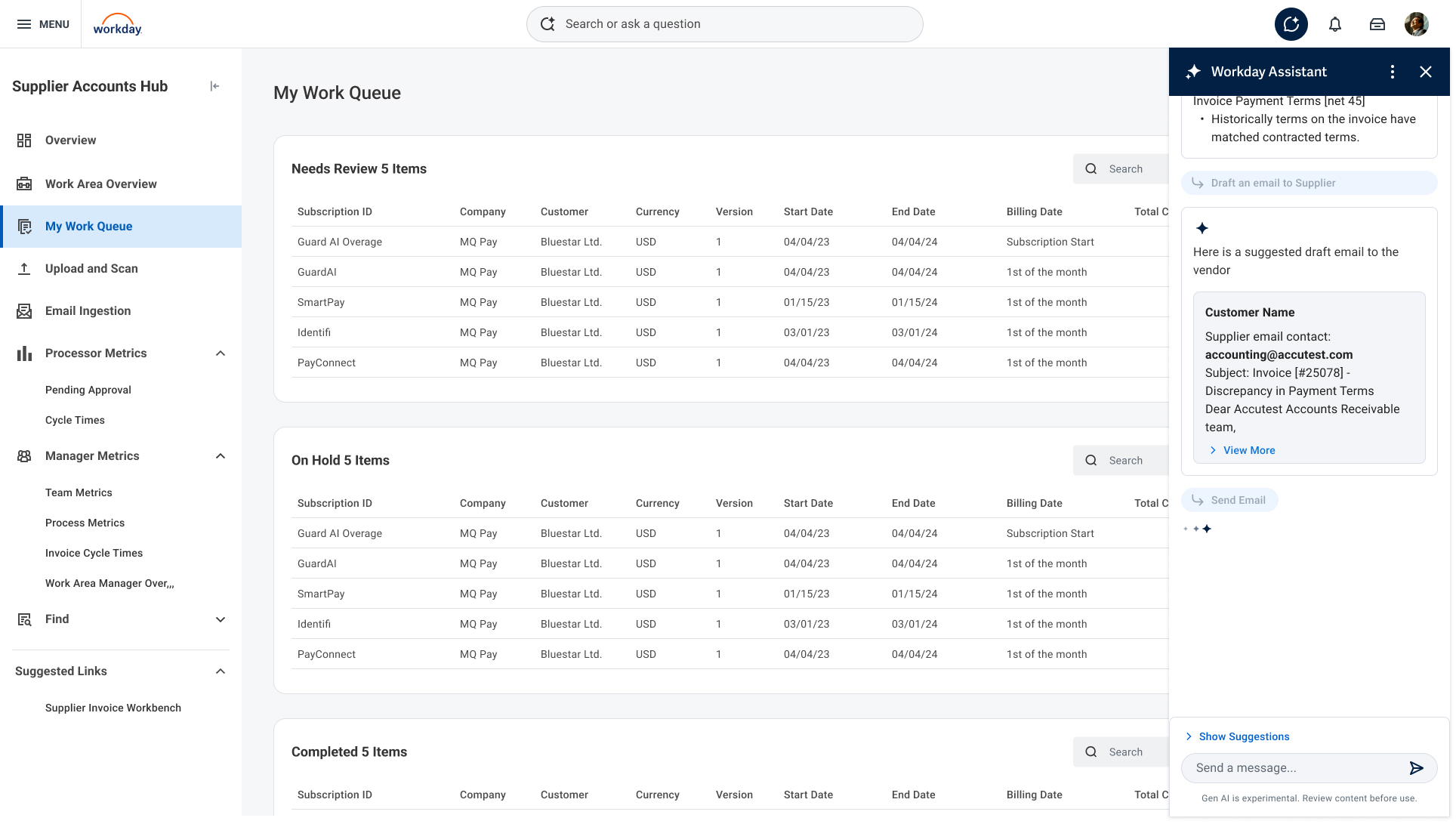Collapse the Manager Metrics section
This screenshot has height=824, width=1456.
[221, 456]
